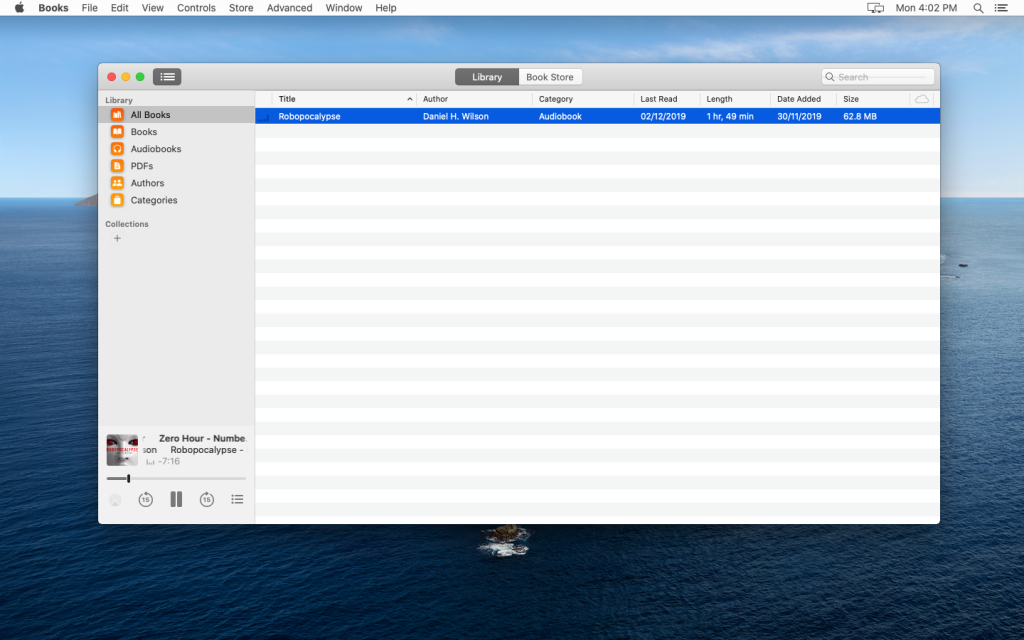The height and width of the screenshot is (640, 1024).
Task: Click the Last Read date 02/12/2019
Action: 663,116
